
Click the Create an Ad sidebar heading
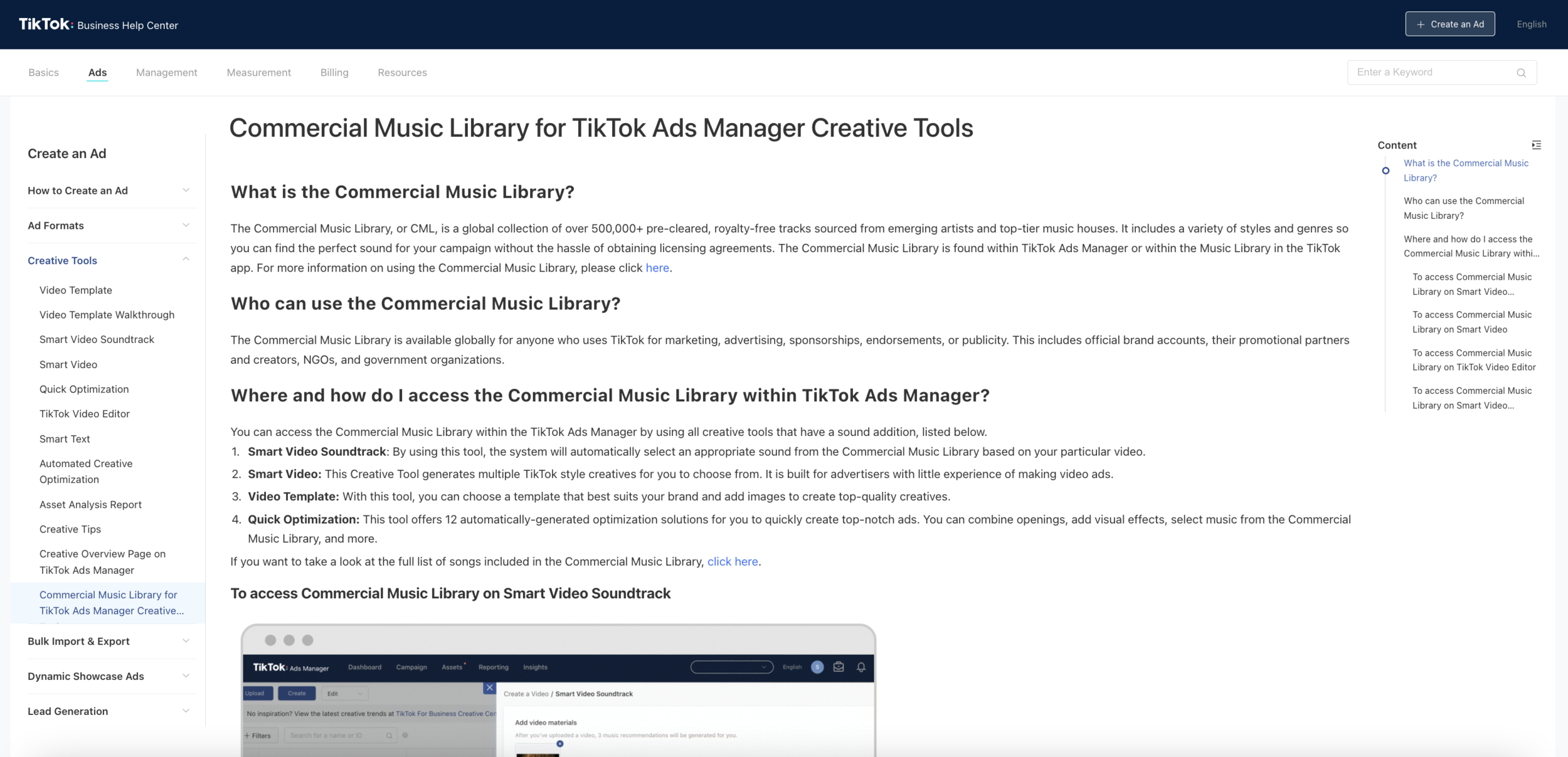coord(67,154)
